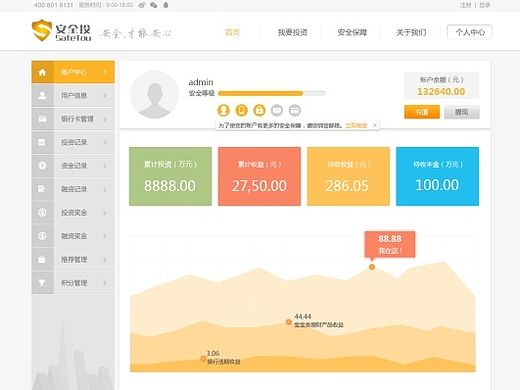Click the round icon beside 投资奖金
Screen dimensions: 520x390
pos(42,212)
